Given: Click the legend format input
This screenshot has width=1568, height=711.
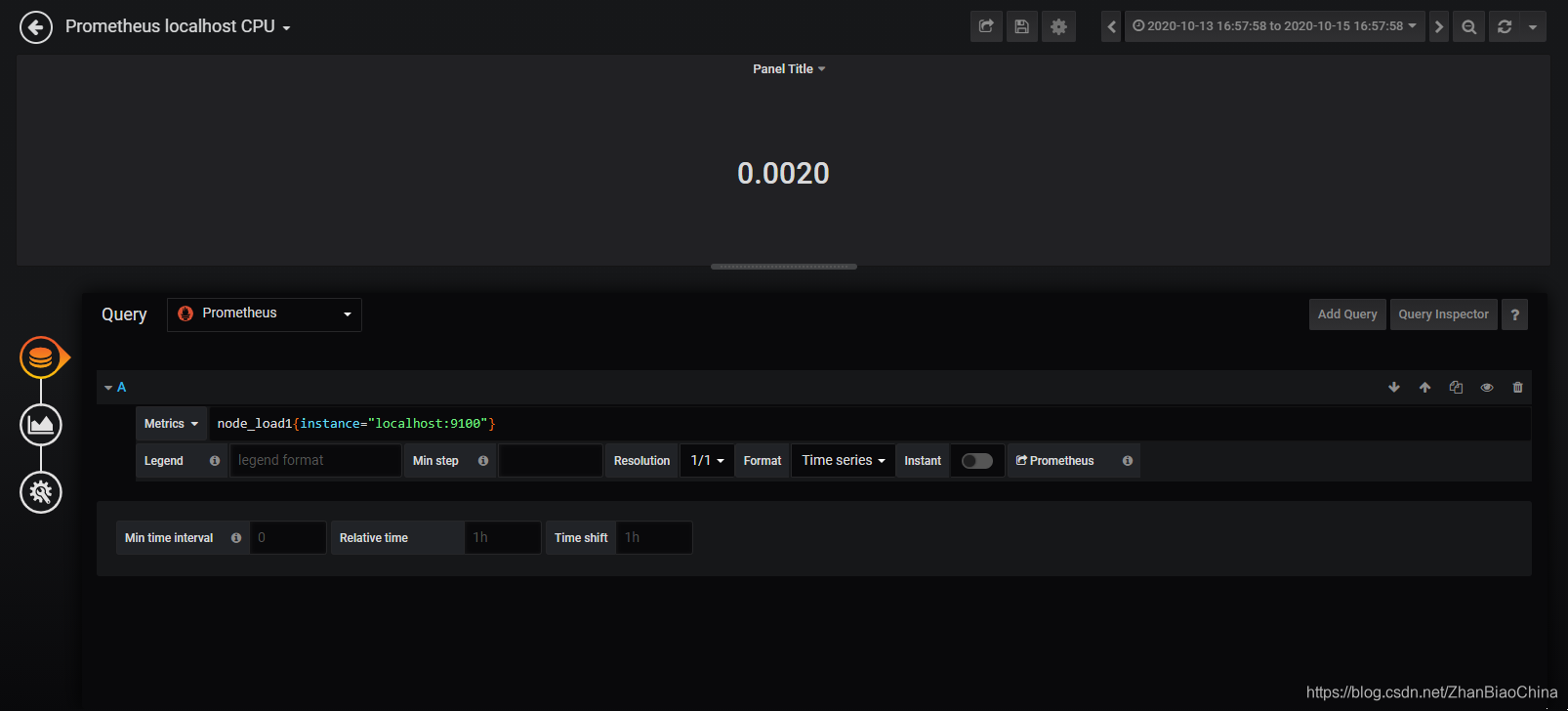Looking at the screenshot, I should click(315, 461).
